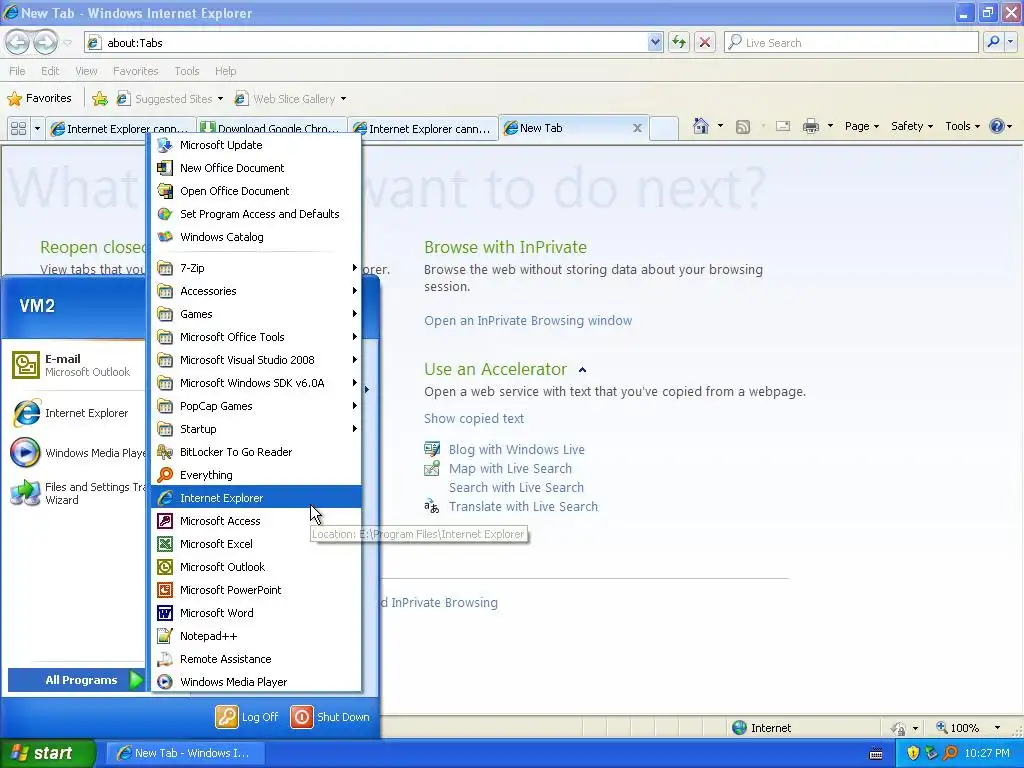Open E-mail Microsoft Outlook pinned item
The image size is (1024, 768).
pos(74,365)
